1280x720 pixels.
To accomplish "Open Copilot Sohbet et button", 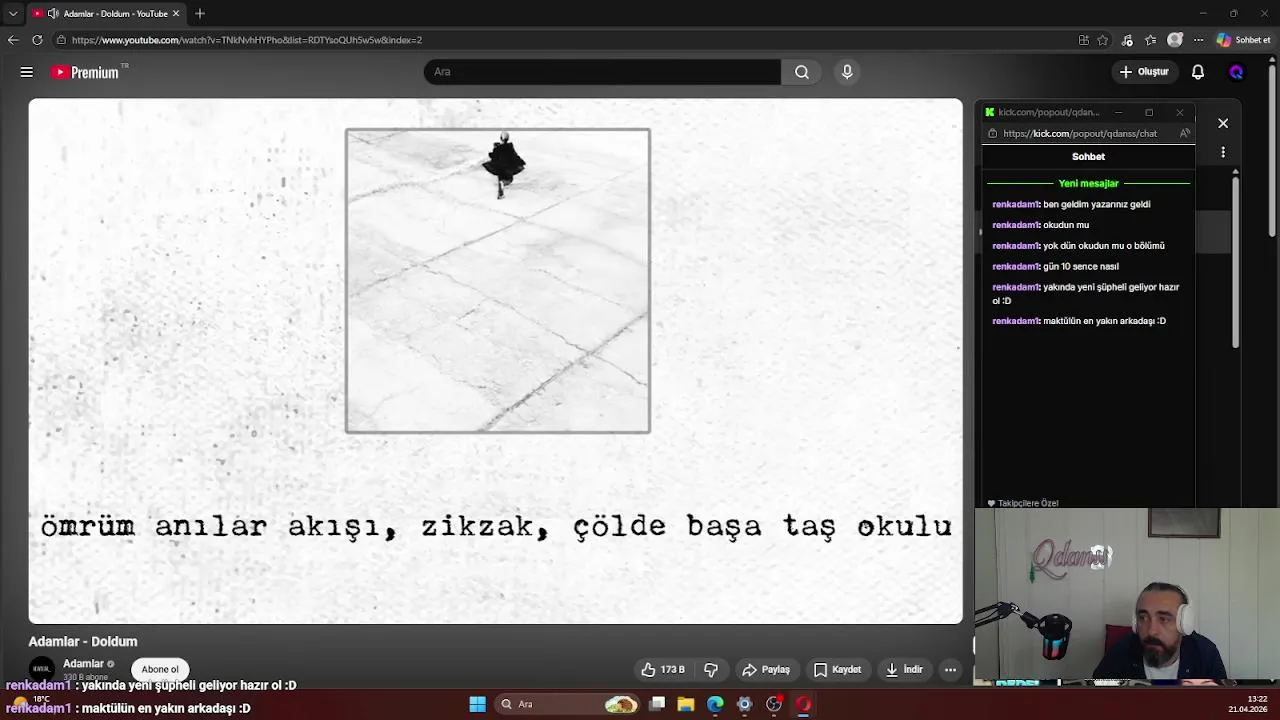I will coord(1244,40).
